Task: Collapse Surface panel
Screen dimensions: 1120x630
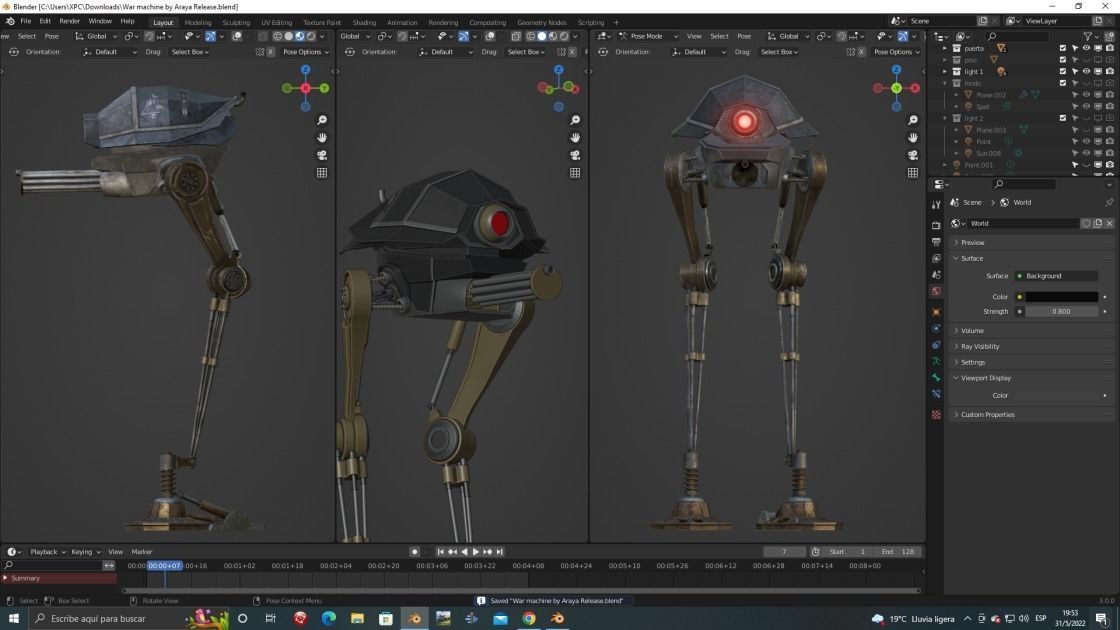Action: tap(1033, 259)
